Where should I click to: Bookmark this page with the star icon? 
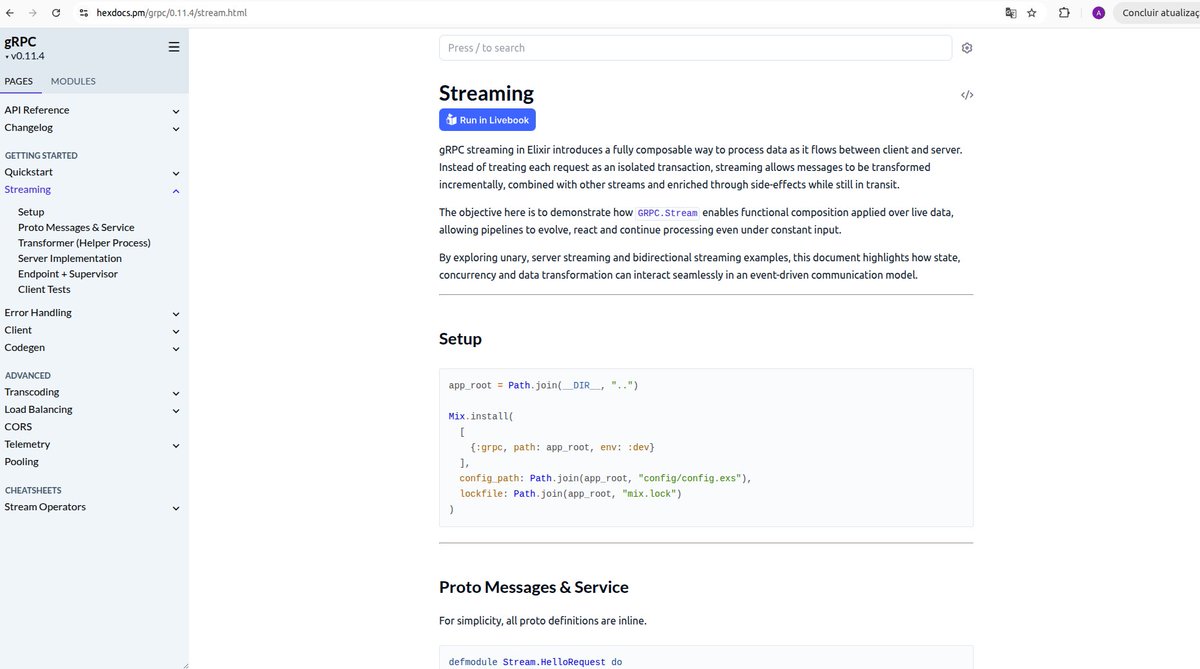tap(1032, 13)
